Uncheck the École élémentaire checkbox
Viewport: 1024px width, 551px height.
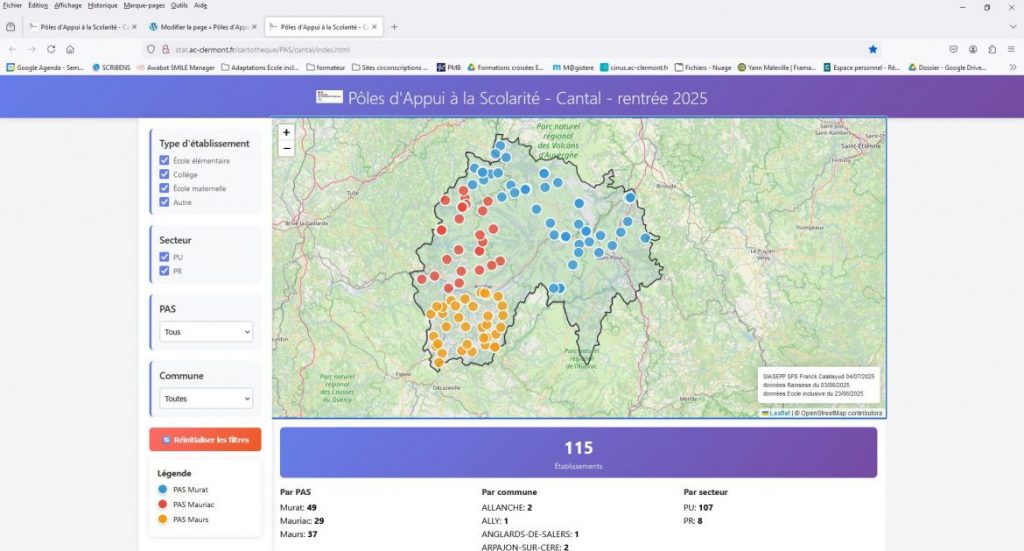pos(164,160)
